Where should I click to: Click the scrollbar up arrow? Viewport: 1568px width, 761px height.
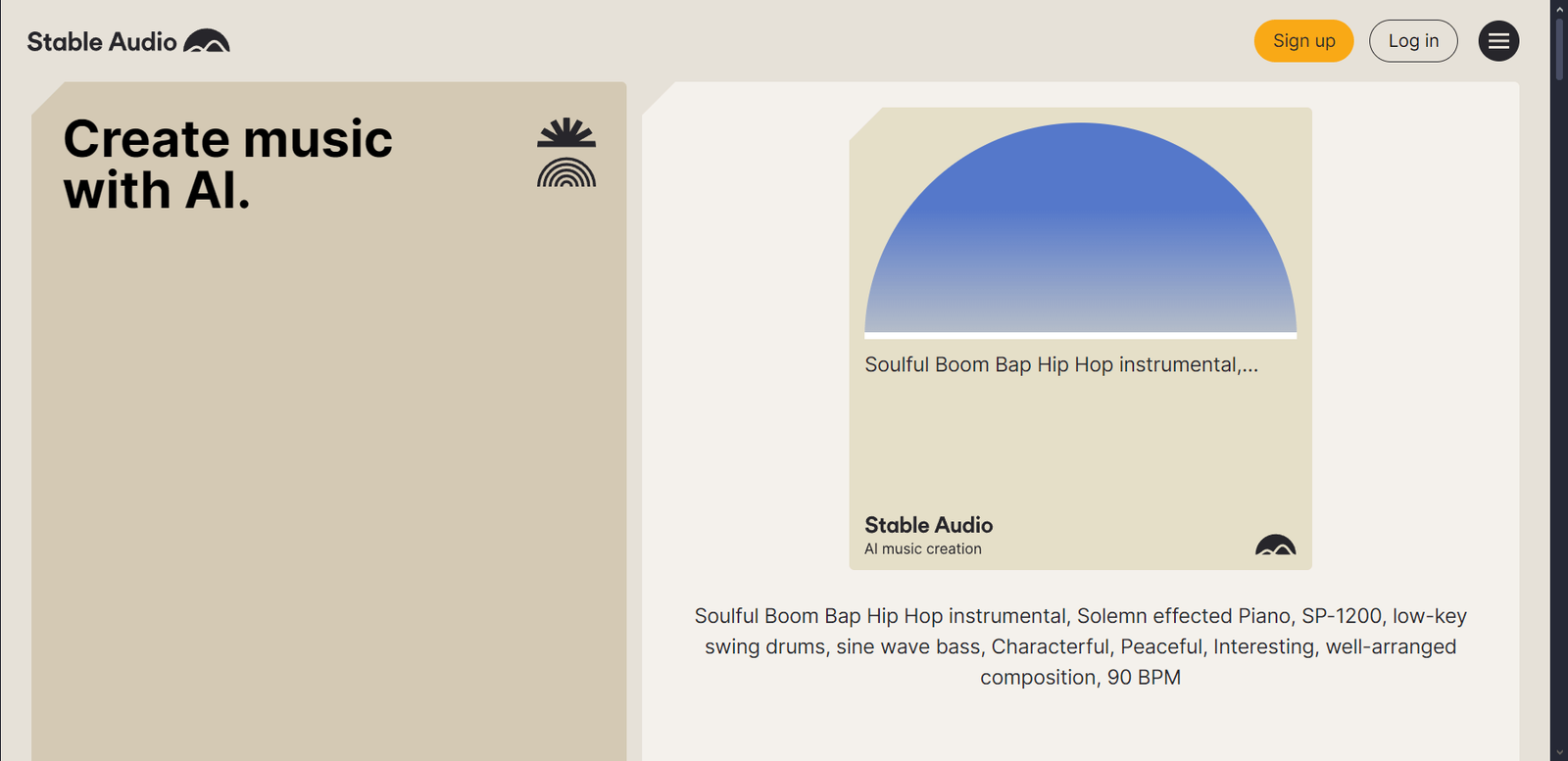pyautogui.click(x=1560, y=8)
